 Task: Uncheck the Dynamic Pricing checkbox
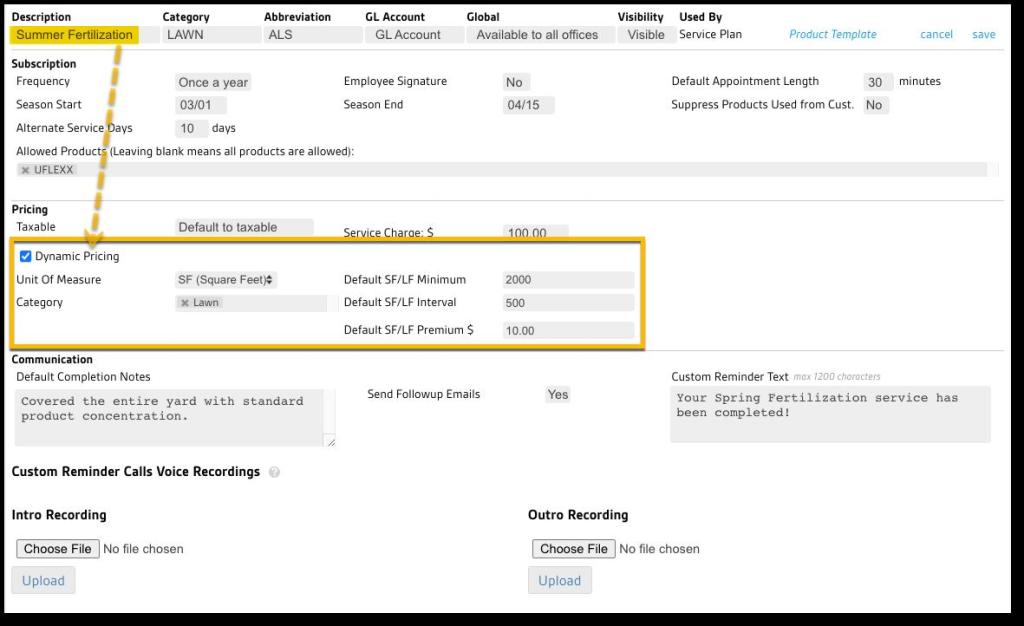[x=26, y=256]
